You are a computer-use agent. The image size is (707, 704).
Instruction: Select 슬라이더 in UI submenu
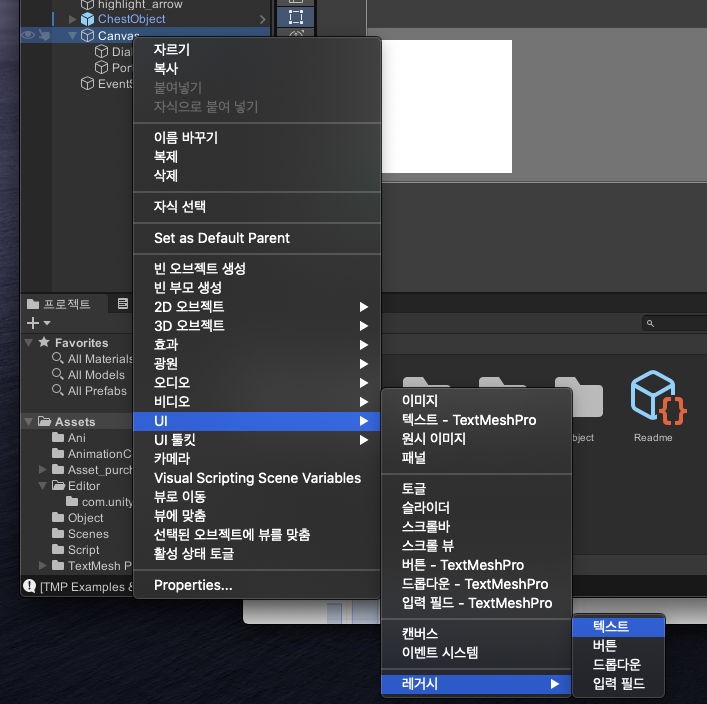tap(477, 508)
